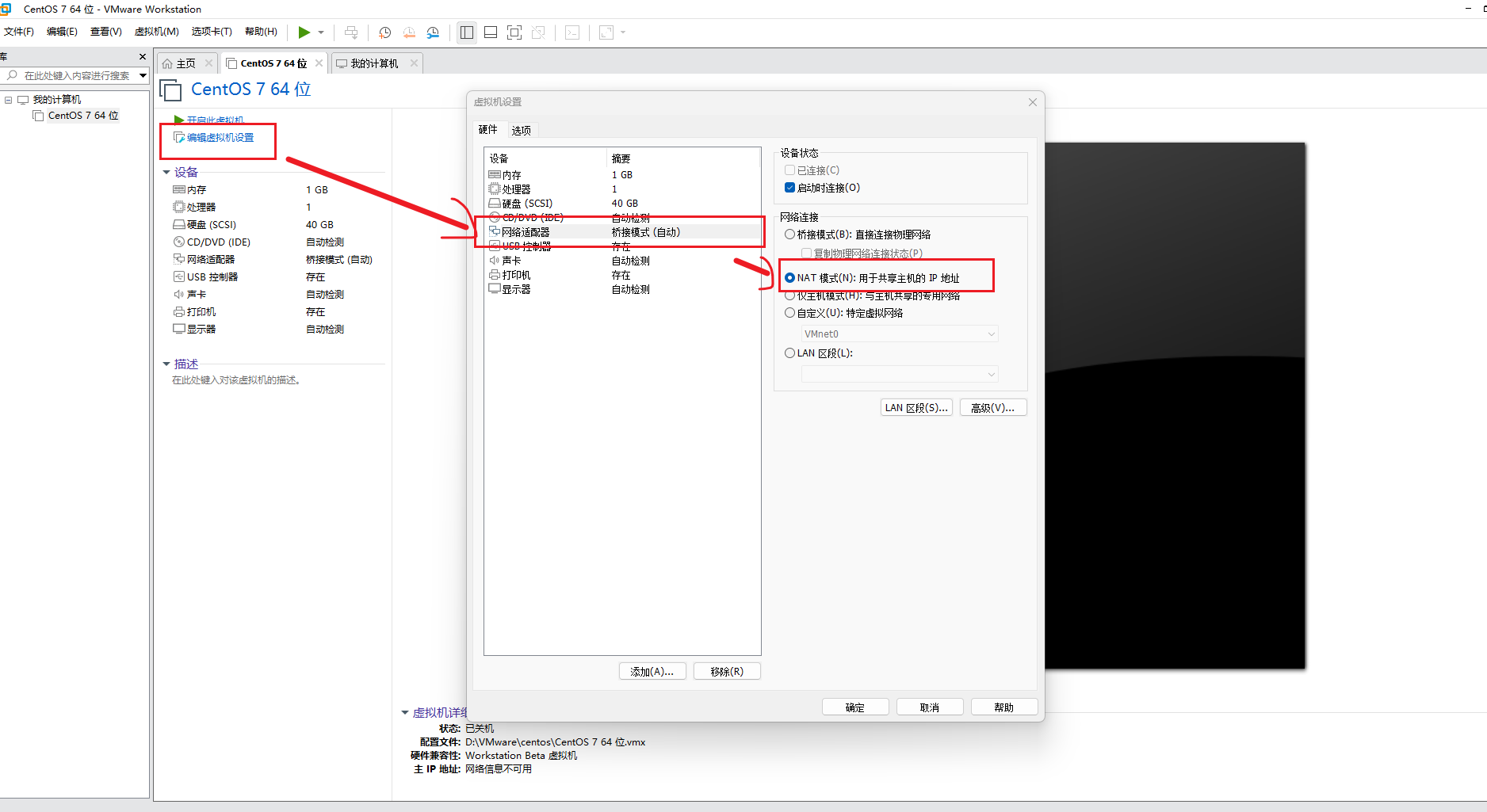Toggle 已连接(C) checkbox
This screenshot has width=1487, height=812.
coord(789,170)
